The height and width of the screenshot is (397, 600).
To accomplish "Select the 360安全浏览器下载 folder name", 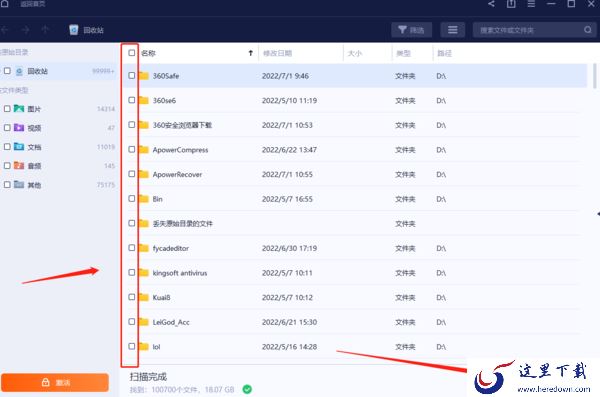I will pyautogui.click(x=182, y=125).
